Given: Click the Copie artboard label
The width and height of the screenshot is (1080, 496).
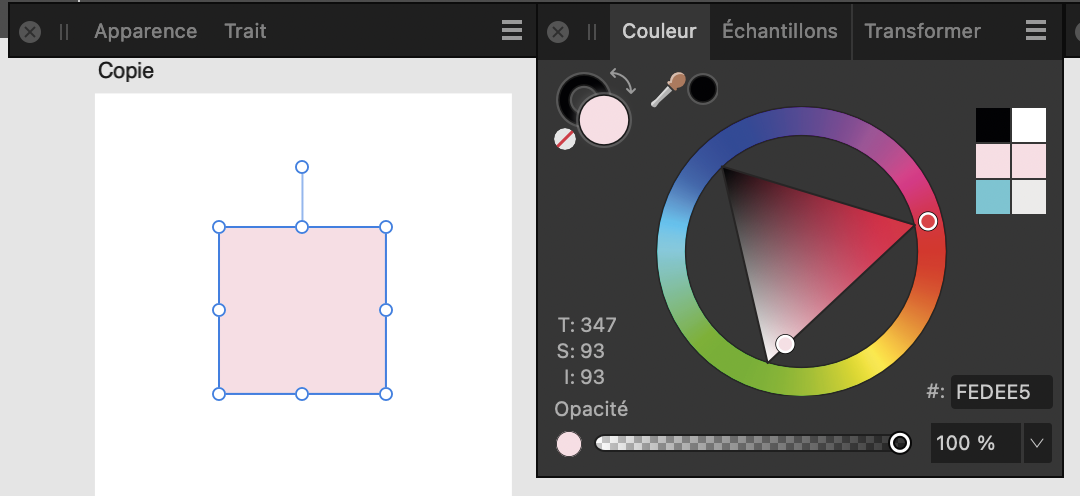Looking at the screenshot, I should [126, 71].
